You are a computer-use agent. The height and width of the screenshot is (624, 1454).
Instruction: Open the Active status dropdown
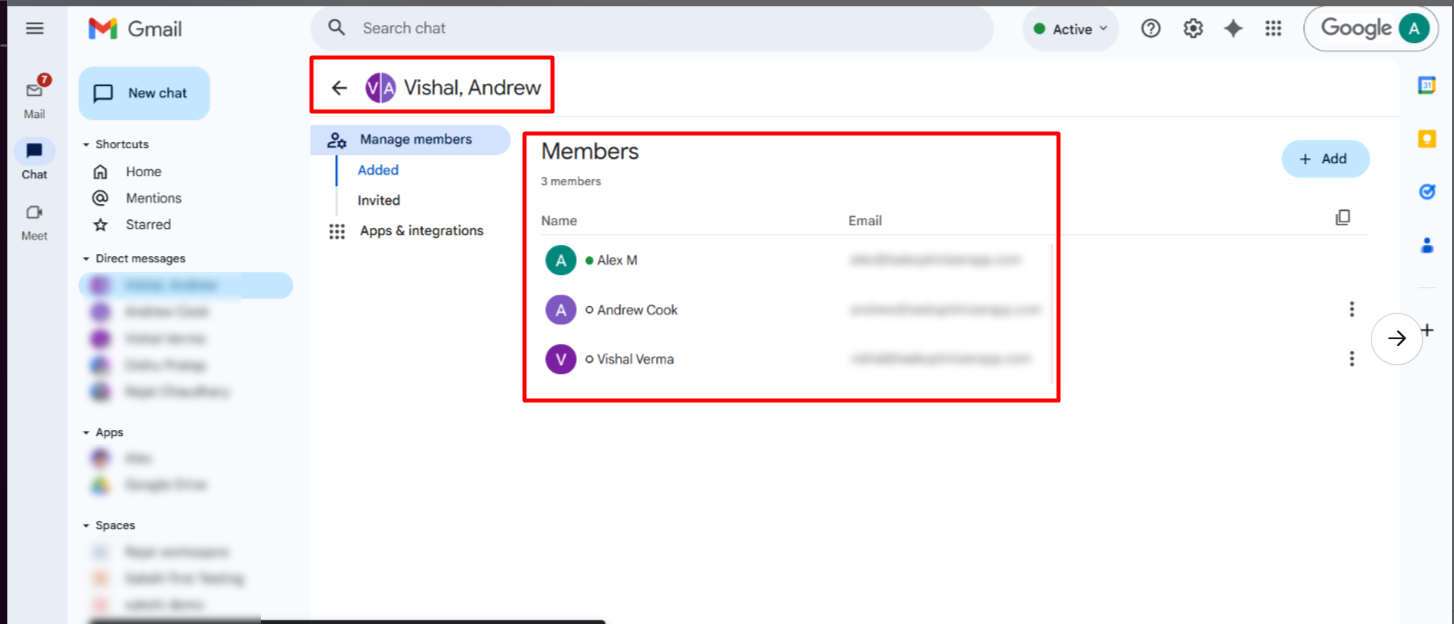(x=1070, y=29)
